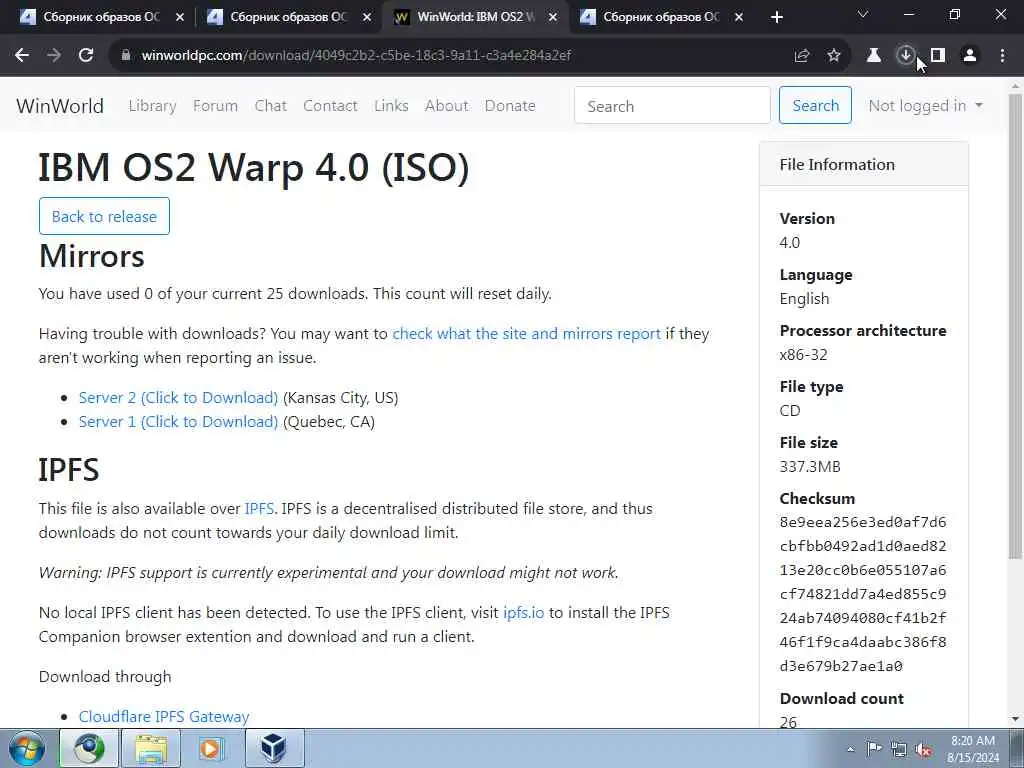Click the address bar URL

click(356, 56)
